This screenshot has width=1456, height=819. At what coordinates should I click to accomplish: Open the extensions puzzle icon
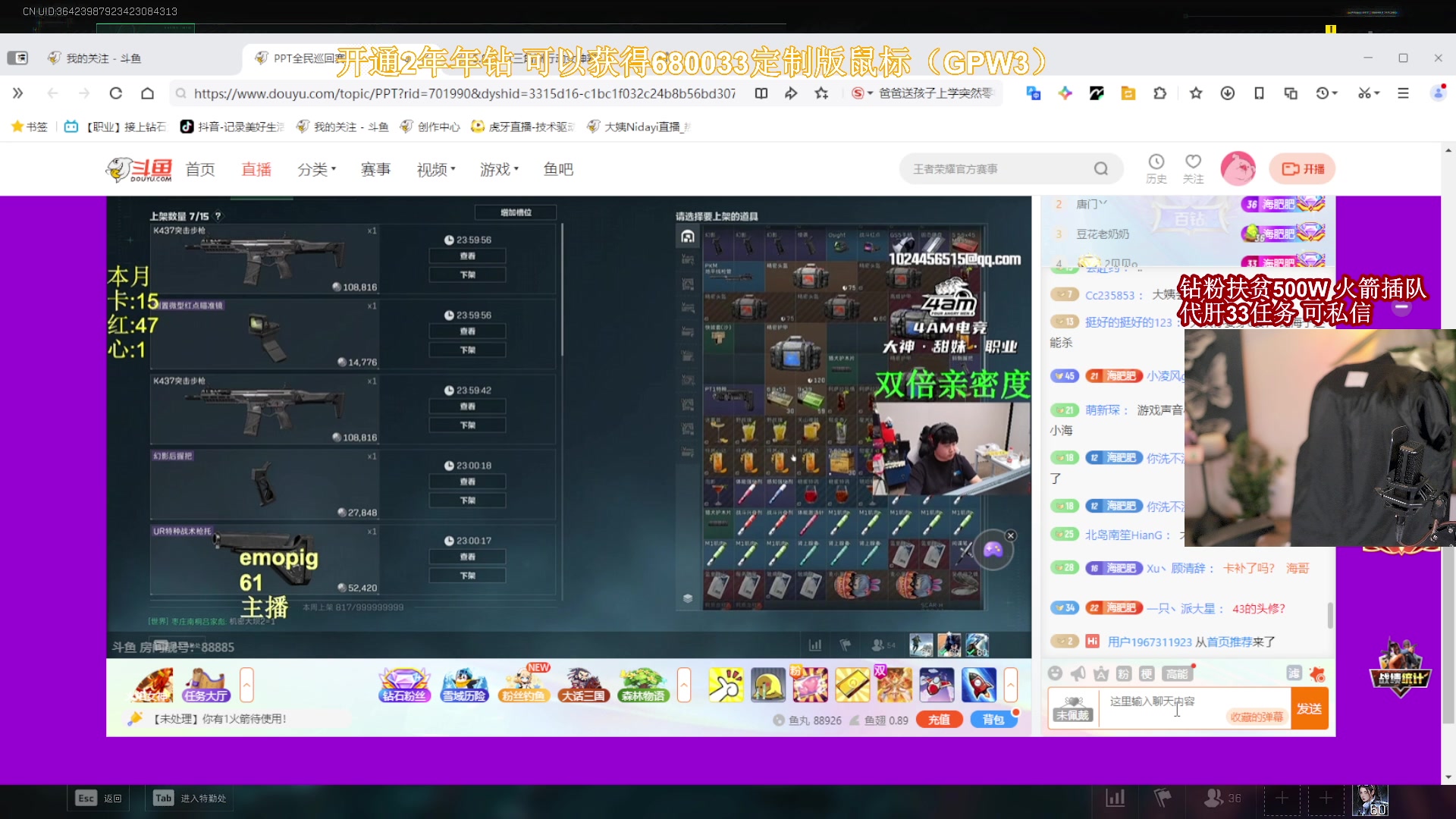tap(1159, 93)
